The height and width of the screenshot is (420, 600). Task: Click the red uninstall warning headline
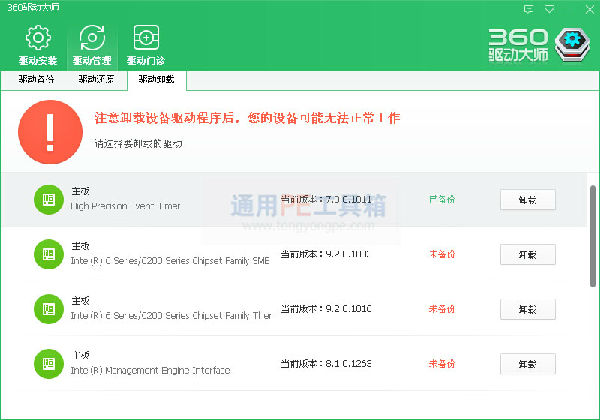click(247, 118)
